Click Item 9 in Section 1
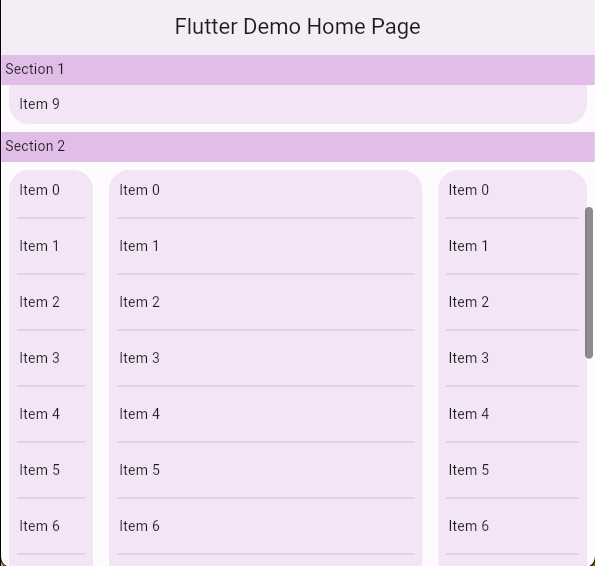Screen dimensions: 595x566 (298, 104)
